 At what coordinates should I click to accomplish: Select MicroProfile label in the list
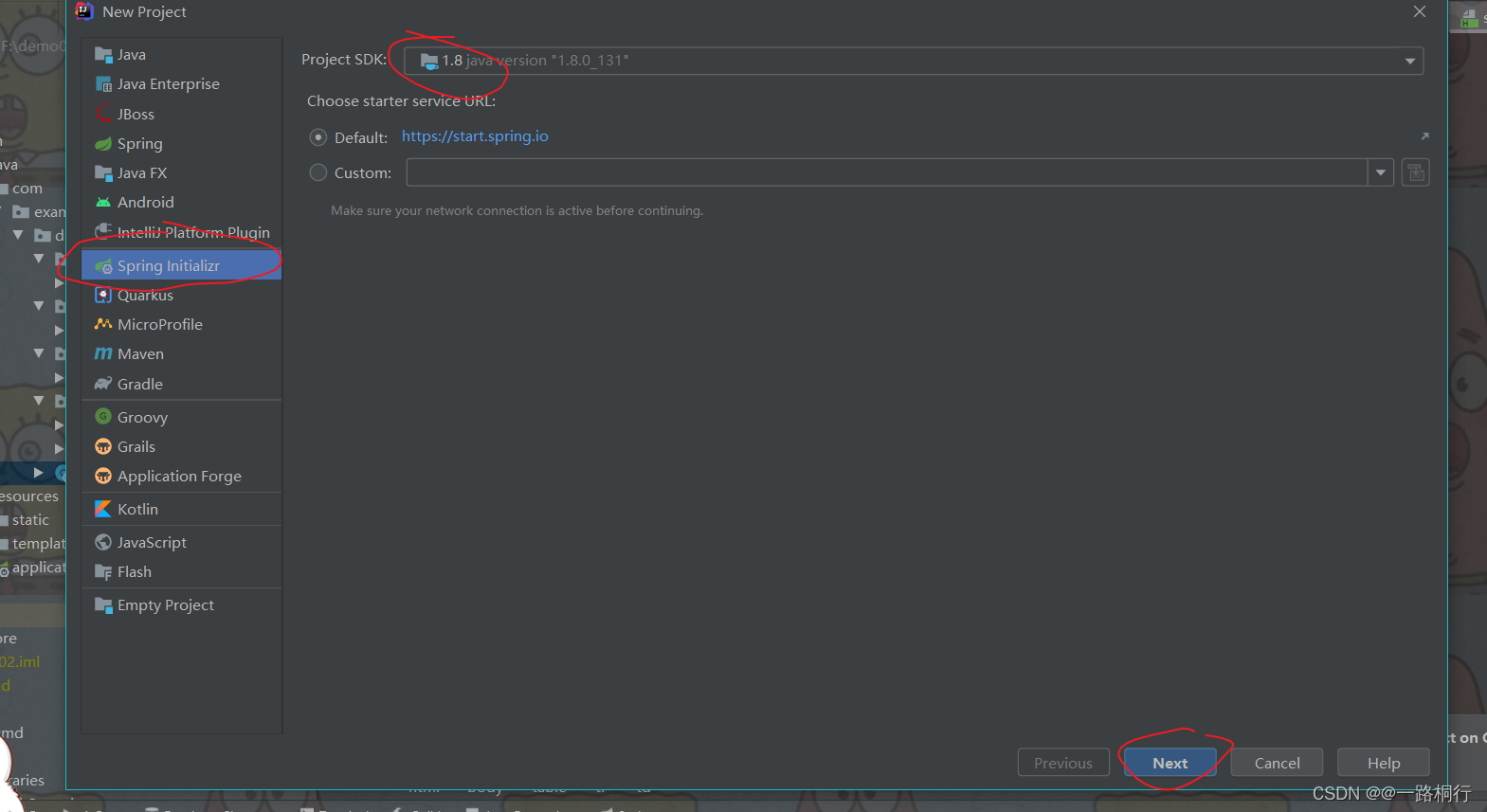pos(160,325)
